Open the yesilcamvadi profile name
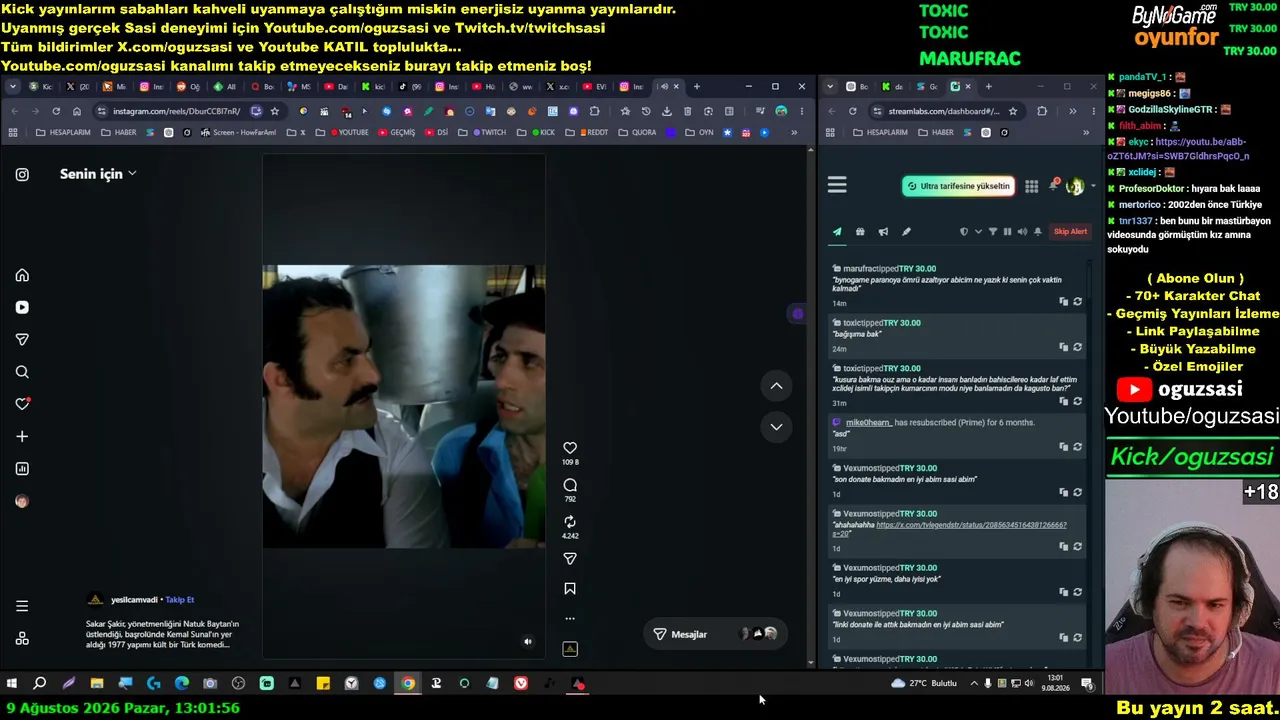 pos(135,600)
